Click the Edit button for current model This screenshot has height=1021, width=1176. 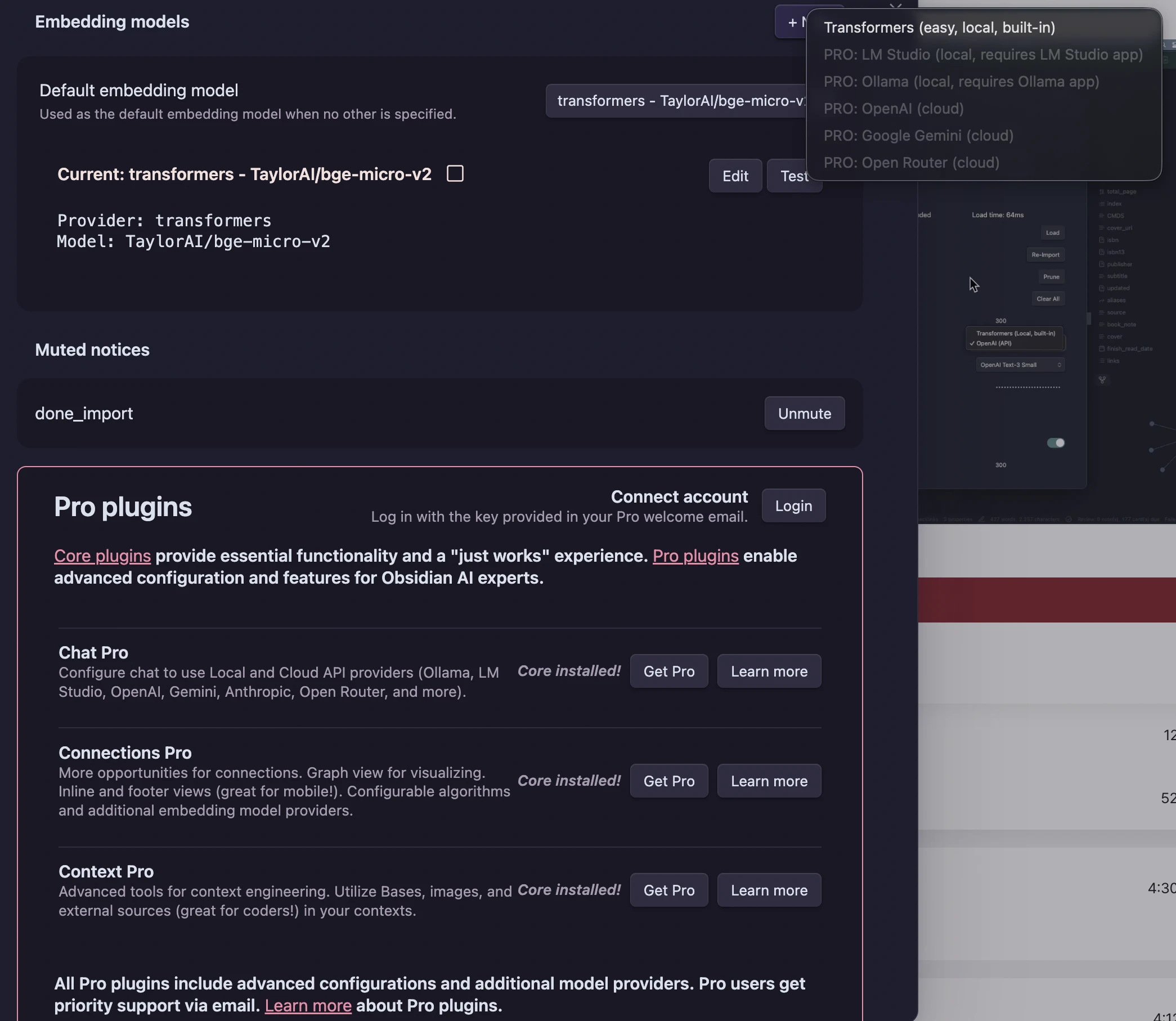click(735, 176)
